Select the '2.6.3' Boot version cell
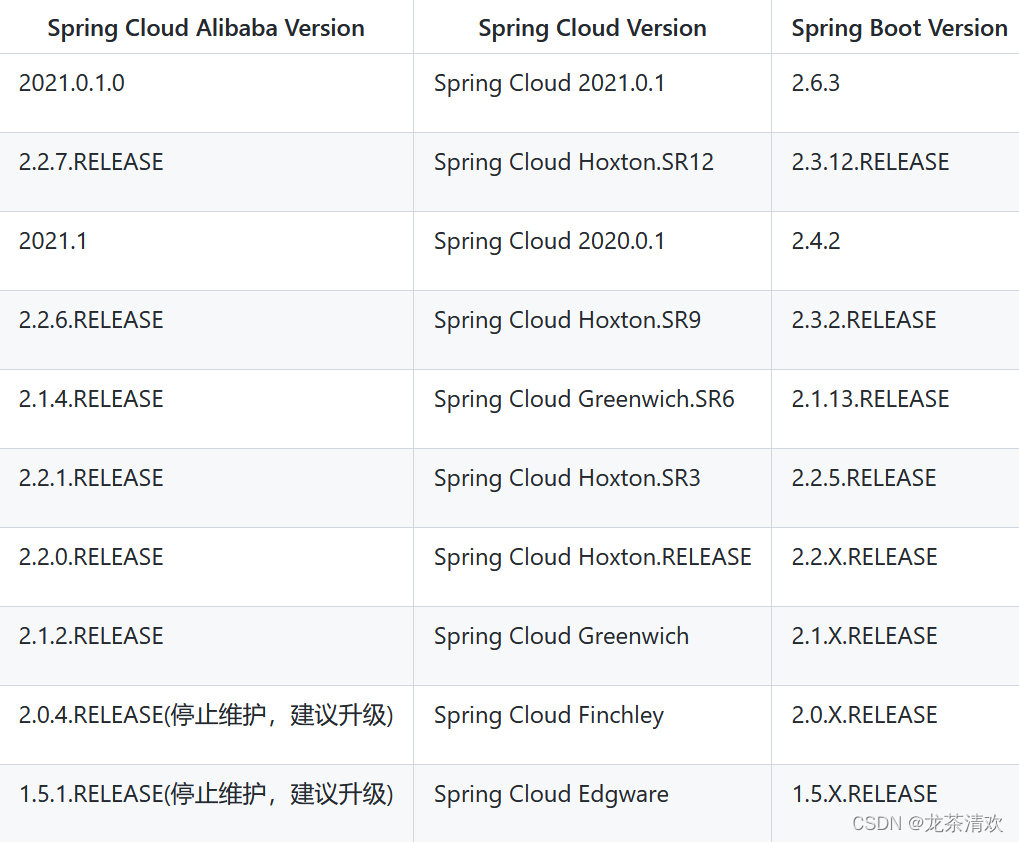This screenshot has width=1019, height=842. point(896,93)
